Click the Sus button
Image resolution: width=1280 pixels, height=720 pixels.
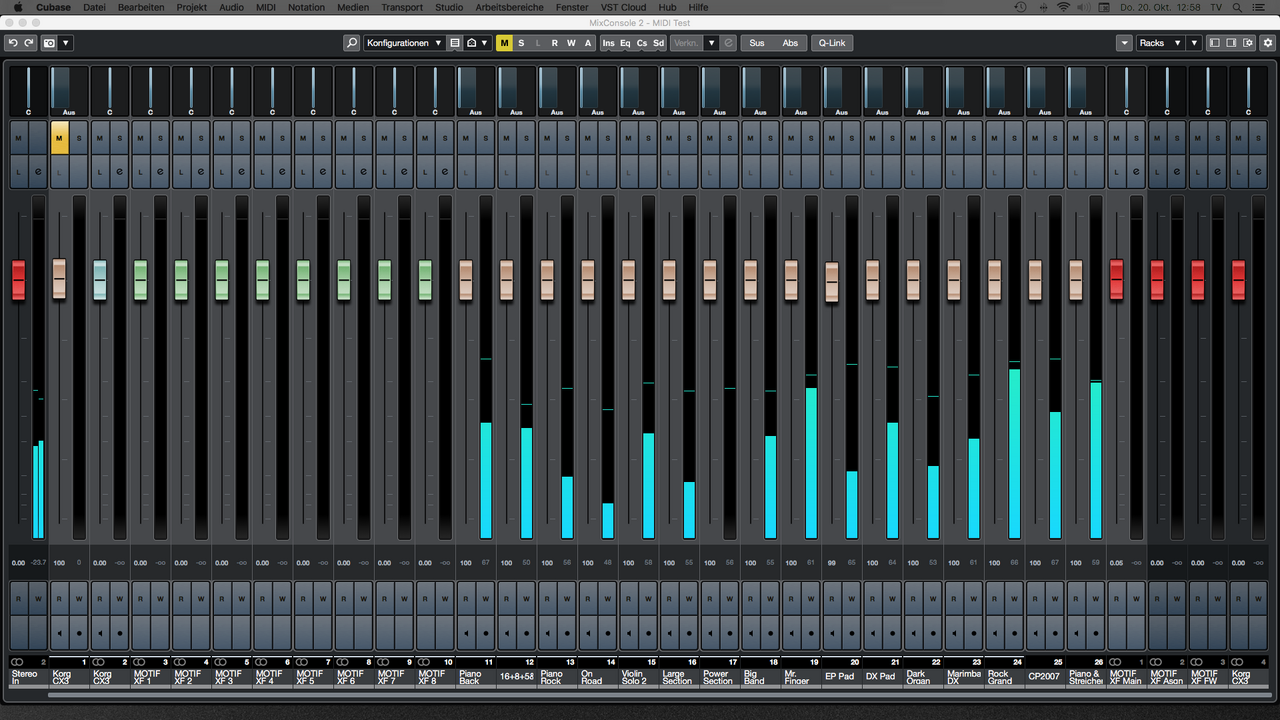pyautogui.click(x=757, y=43)
